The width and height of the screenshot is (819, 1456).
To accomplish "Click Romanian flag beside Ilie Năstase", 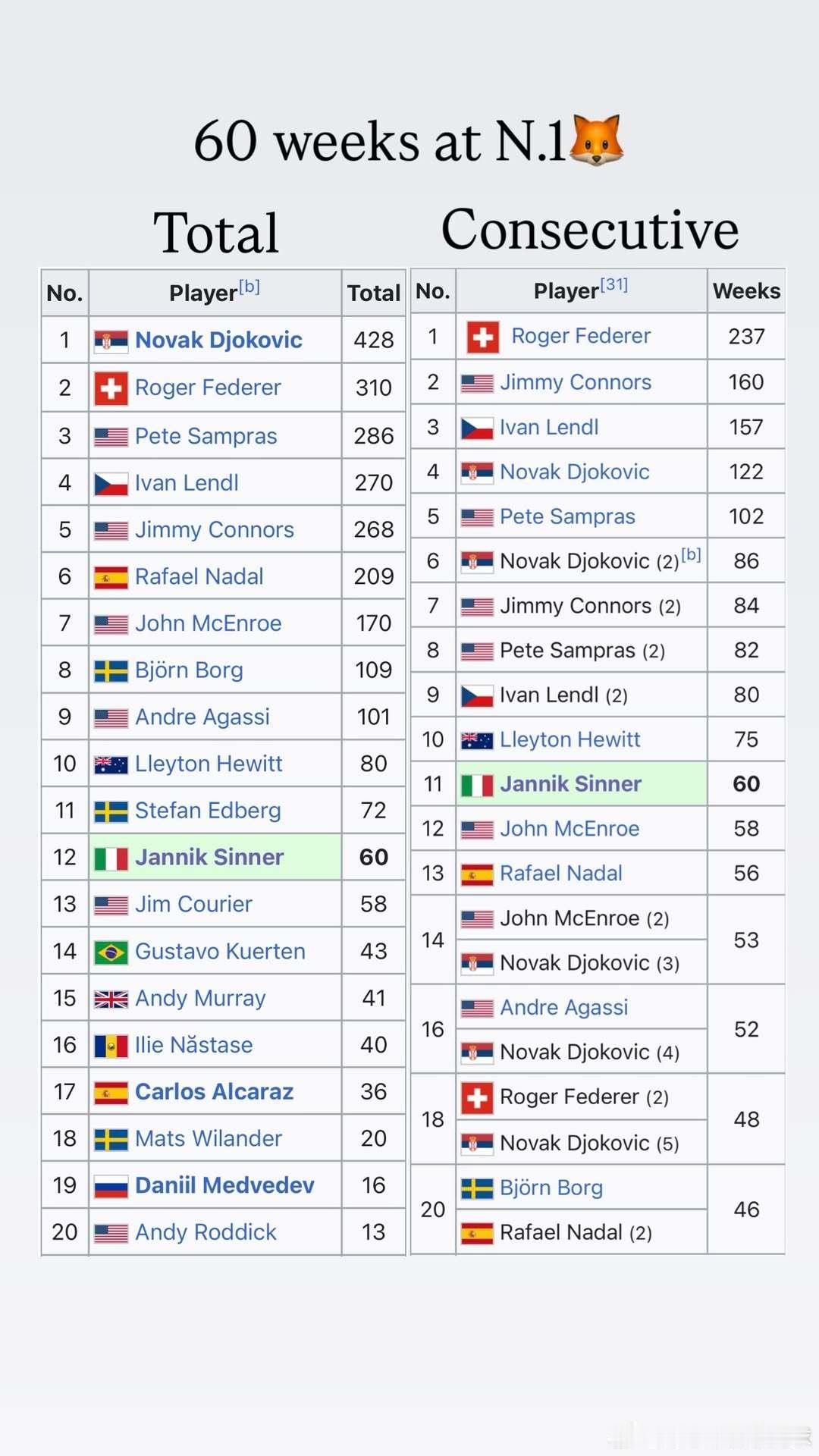I will point(111,1046).
